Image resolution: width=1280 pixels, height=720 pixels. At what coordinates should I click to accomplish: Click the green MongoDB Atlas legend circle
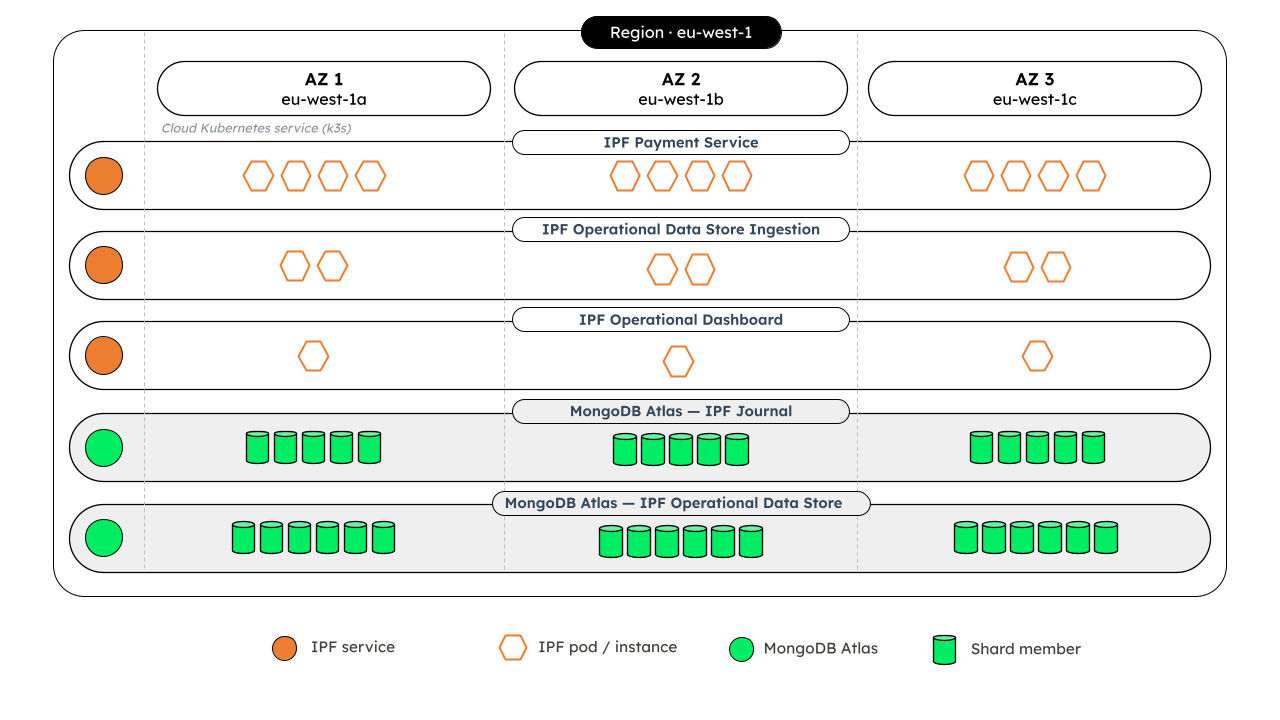(x=741, y=649)
